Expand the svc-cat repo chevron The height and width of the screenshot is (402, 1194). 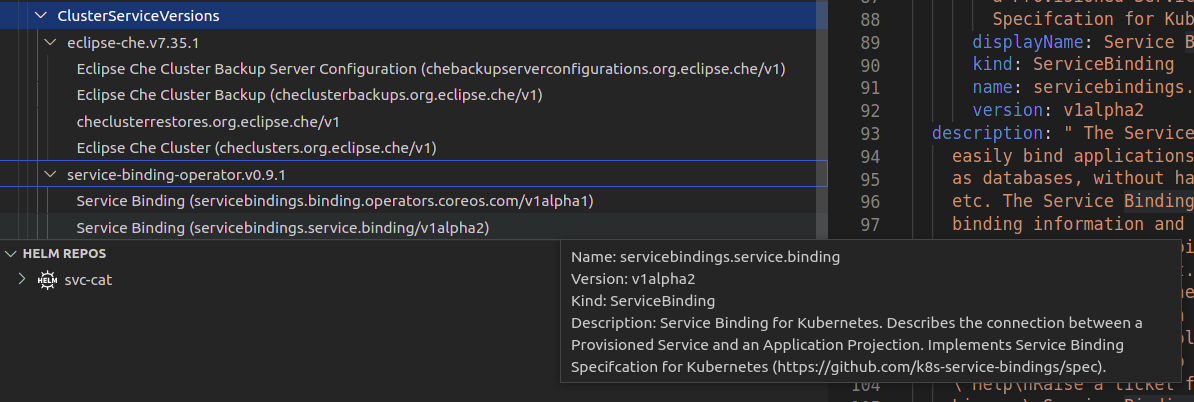[x=22, y=280]
